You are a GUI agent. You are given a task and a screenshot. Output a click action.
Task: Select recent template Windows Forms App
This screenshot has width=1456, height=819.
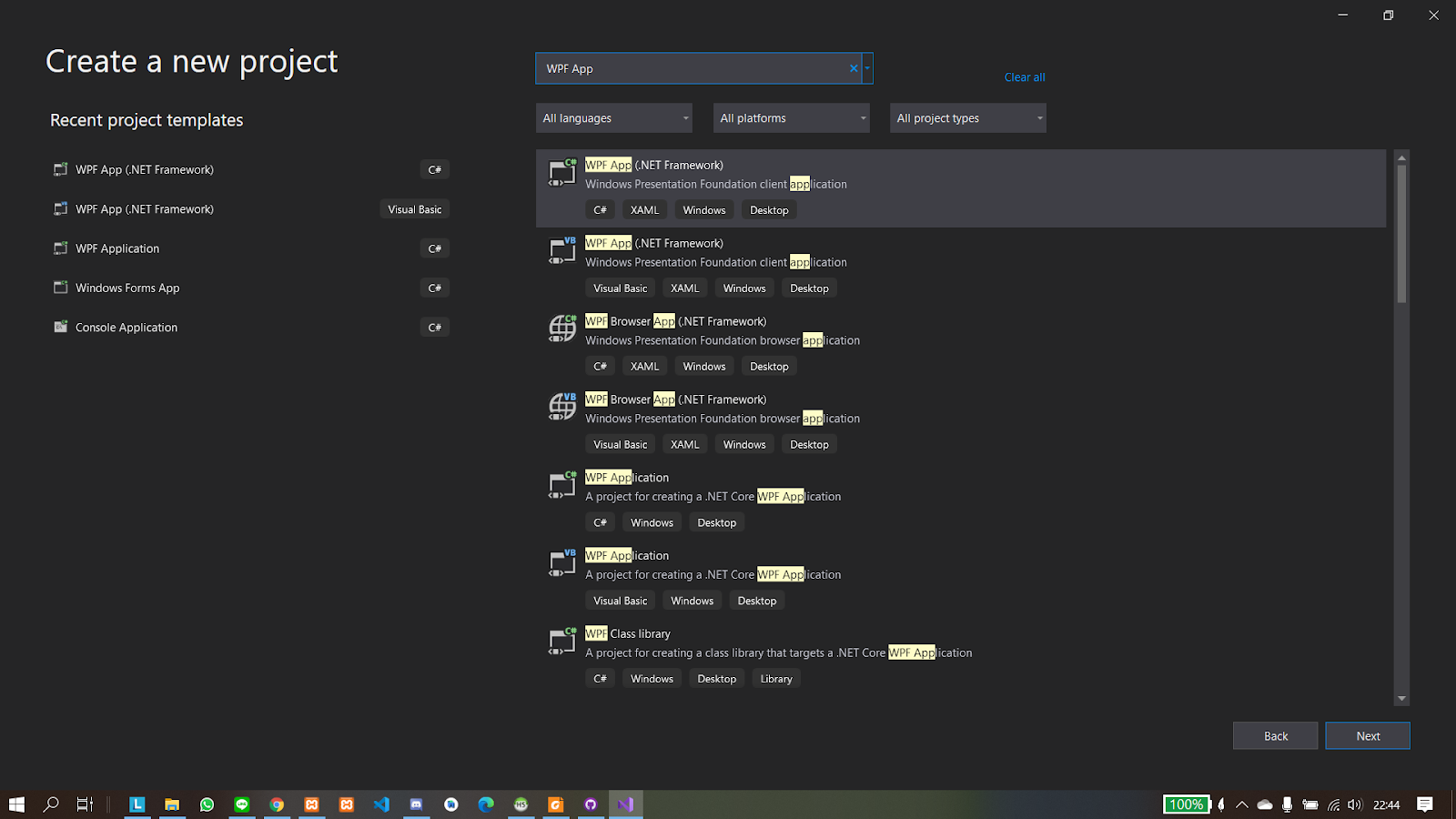click(x=250, y=288)
